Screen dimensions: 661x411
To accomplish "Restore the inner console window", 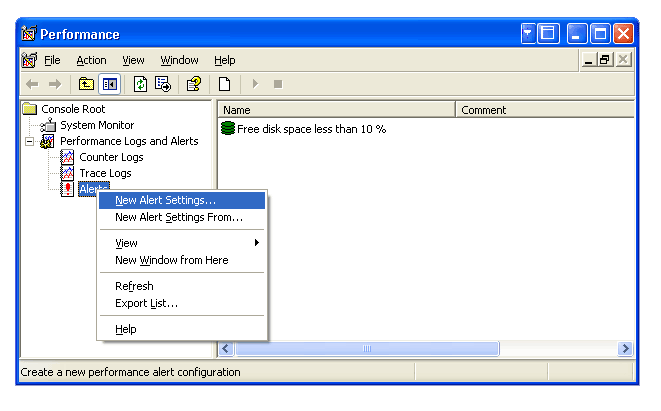I will tap(605, 60).
